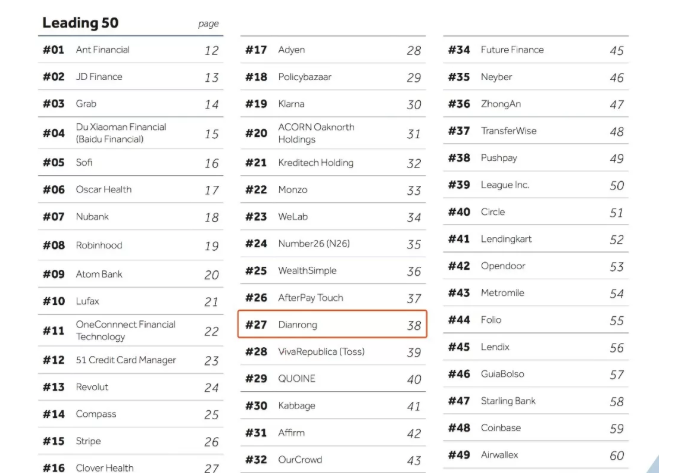Click the #37 TransferWise row
The width and height of the screenshot is (691, 473).
click(536, 130)
